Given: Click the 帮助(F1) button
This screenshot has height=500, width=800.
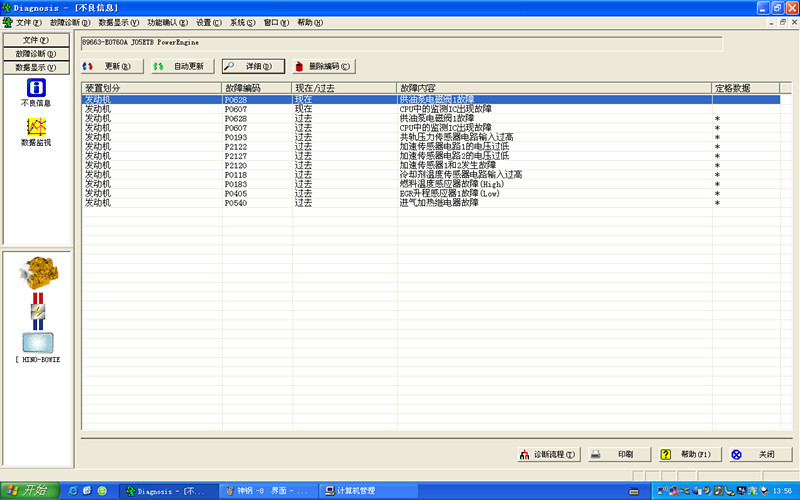Looking at the screenshot, I should (x=690, y=454).
